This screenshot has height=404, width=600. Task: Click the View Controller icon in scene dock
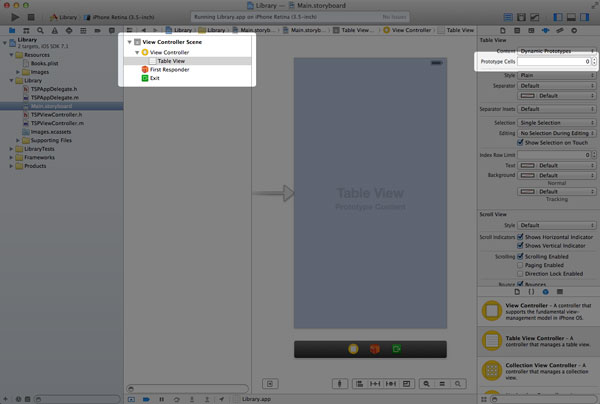point(353,349)
